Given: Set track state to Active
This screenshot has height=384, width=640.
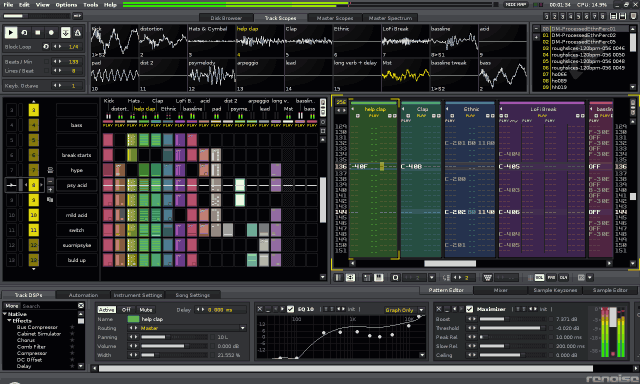Looking at the screenshot, I should click(107, 310).
